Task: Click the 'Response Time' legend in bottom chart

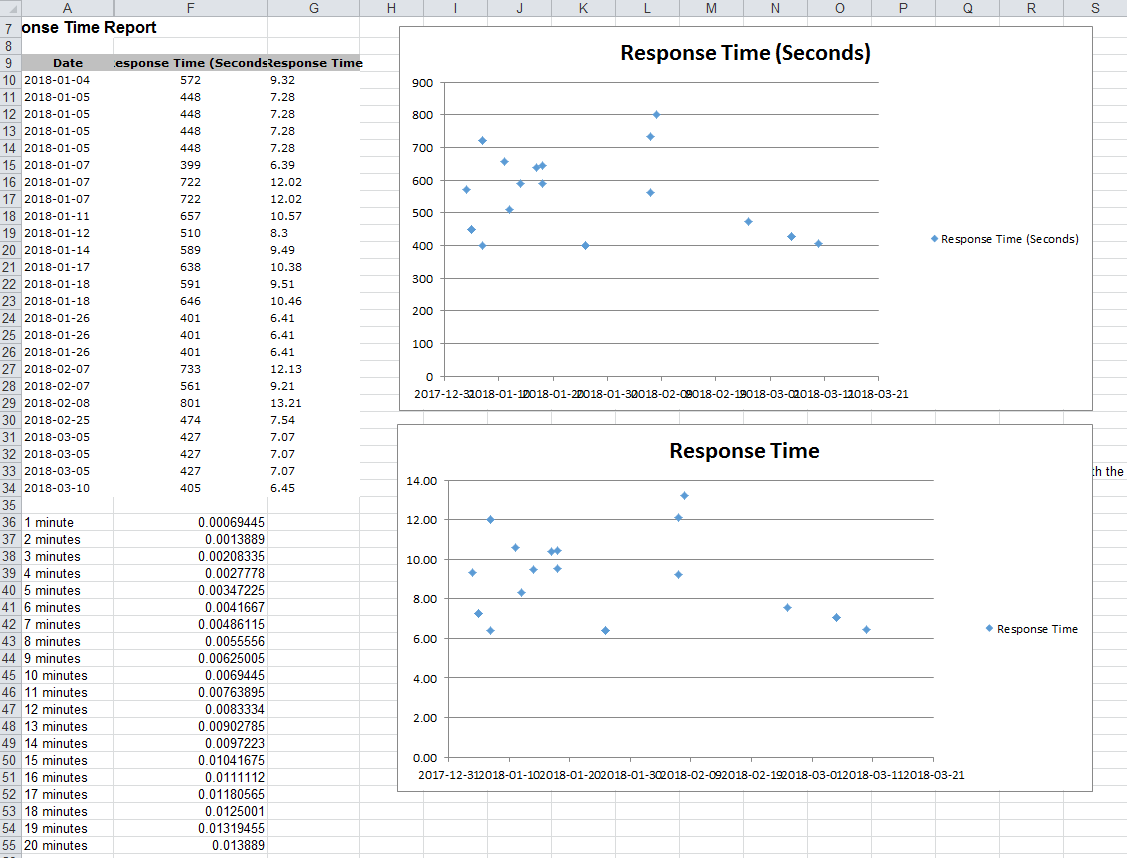Action: point(1031,629)
